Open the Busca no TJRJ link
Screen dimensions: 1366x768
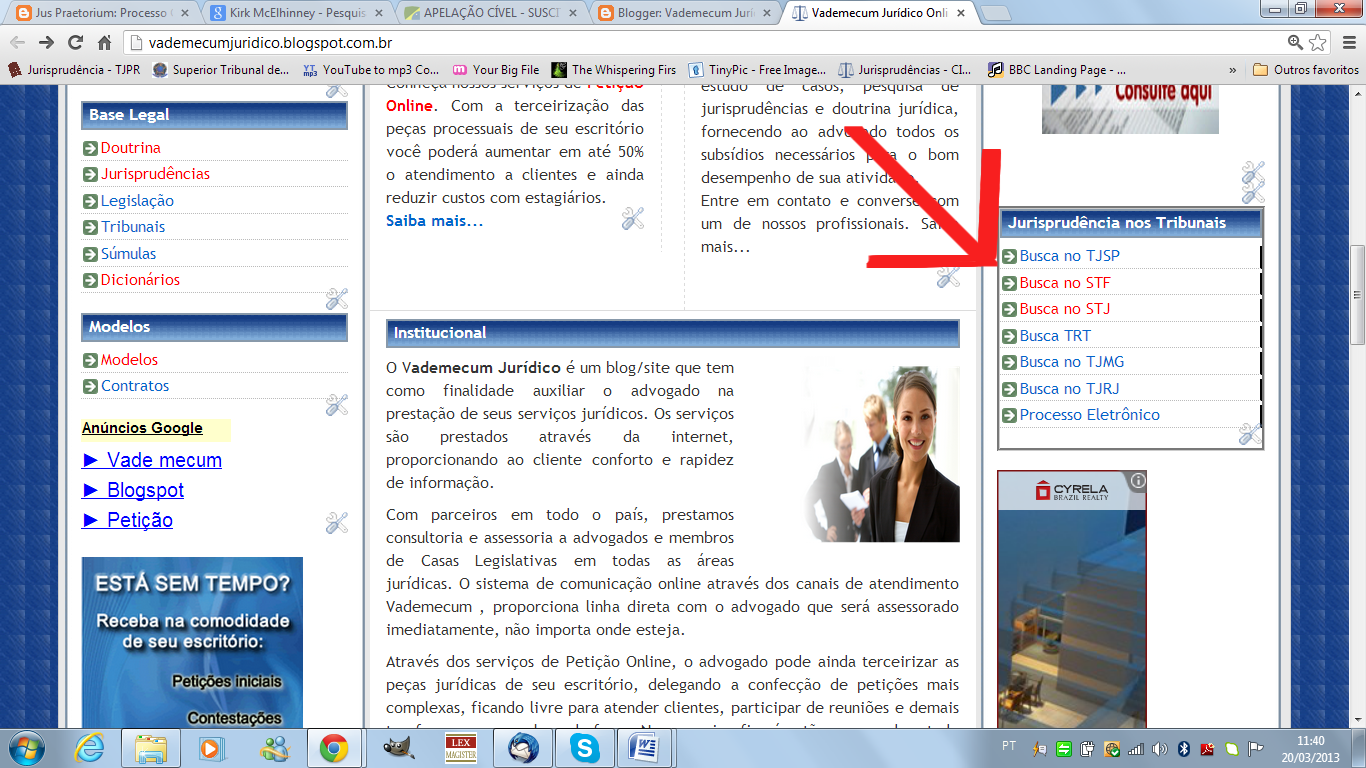[x=1070, y=389]
